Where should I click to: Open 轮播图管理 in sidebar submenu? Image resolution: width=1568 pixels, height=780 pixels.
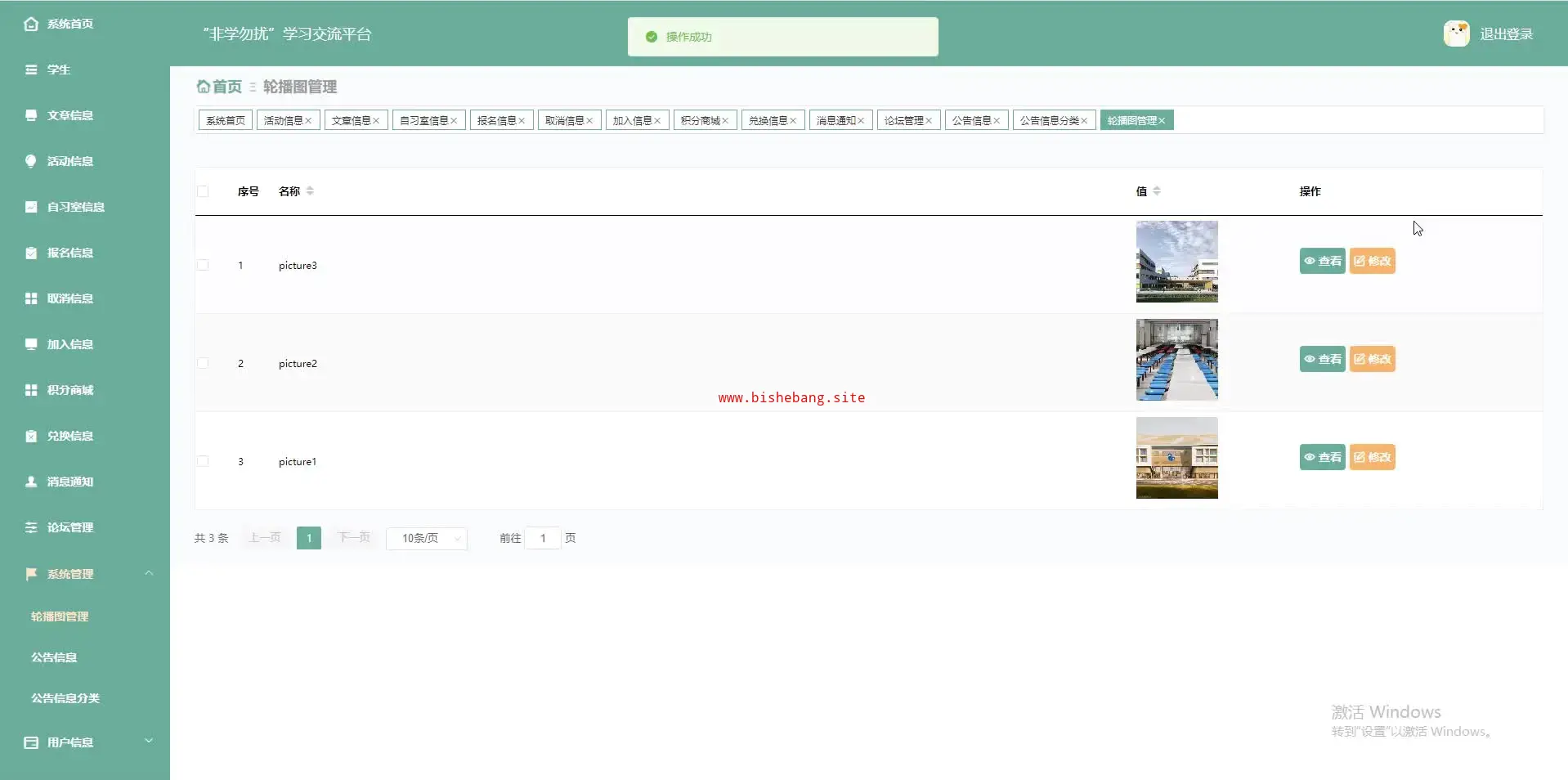tap(60, 616)
